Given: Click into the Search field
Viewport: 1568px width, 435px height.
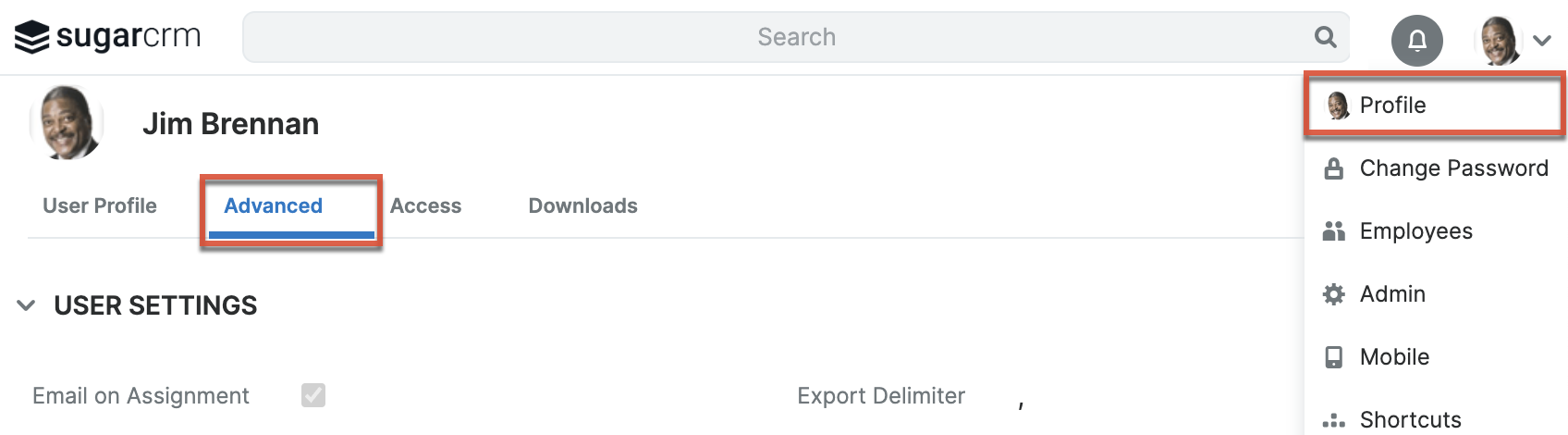Looking at the screenshot, I should point(795,37).
